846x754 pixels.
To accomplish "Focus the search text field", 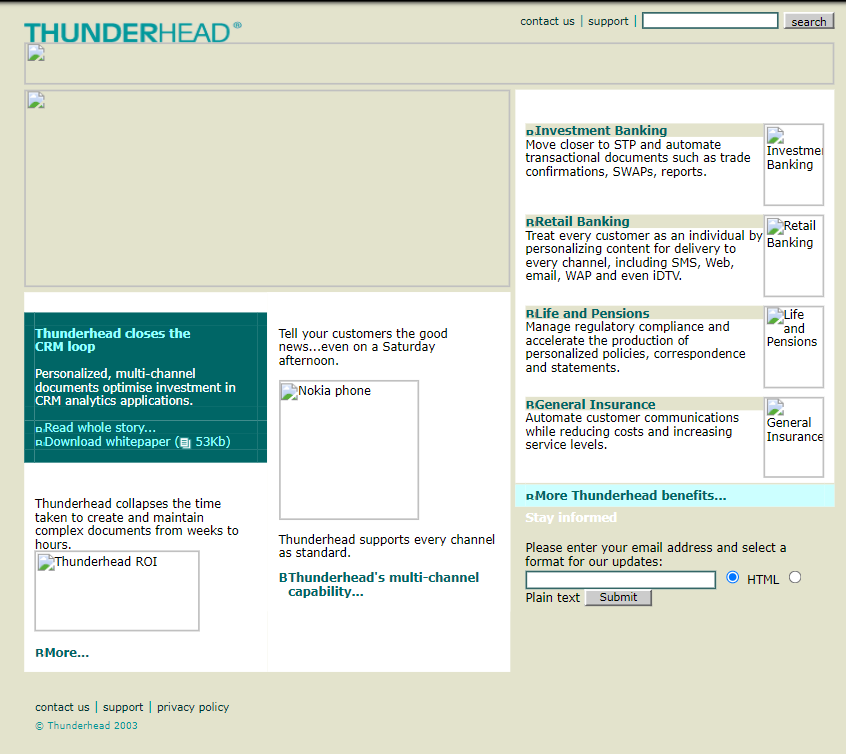I will pyautogui.click(x=710, y=21).
